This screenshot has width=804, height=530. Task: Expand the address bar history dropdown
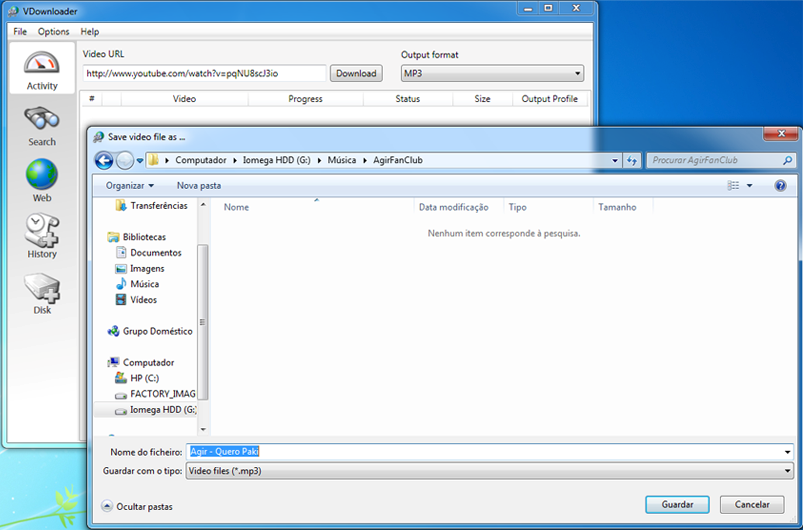[x=615, y=160]
